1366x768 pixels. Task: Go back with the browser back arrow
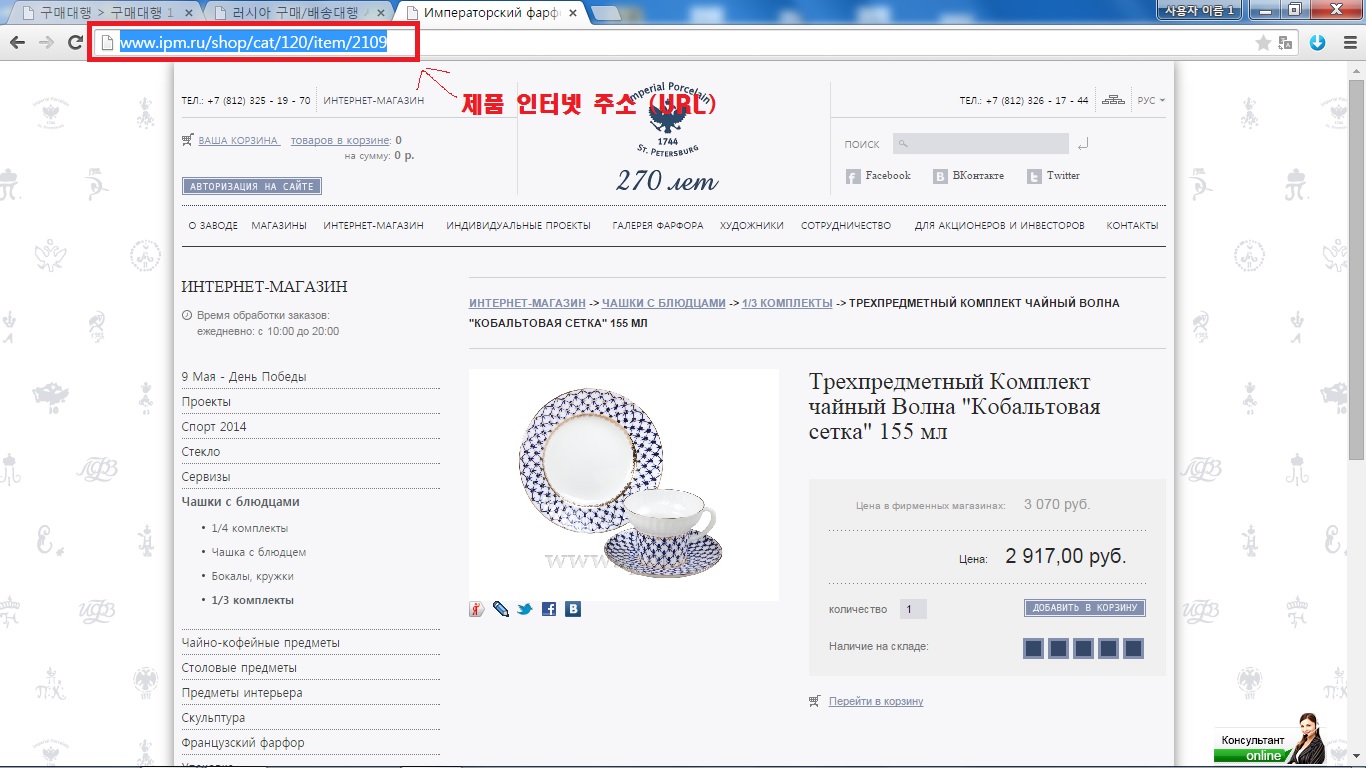pyautogui.click(x=16, y=42)
